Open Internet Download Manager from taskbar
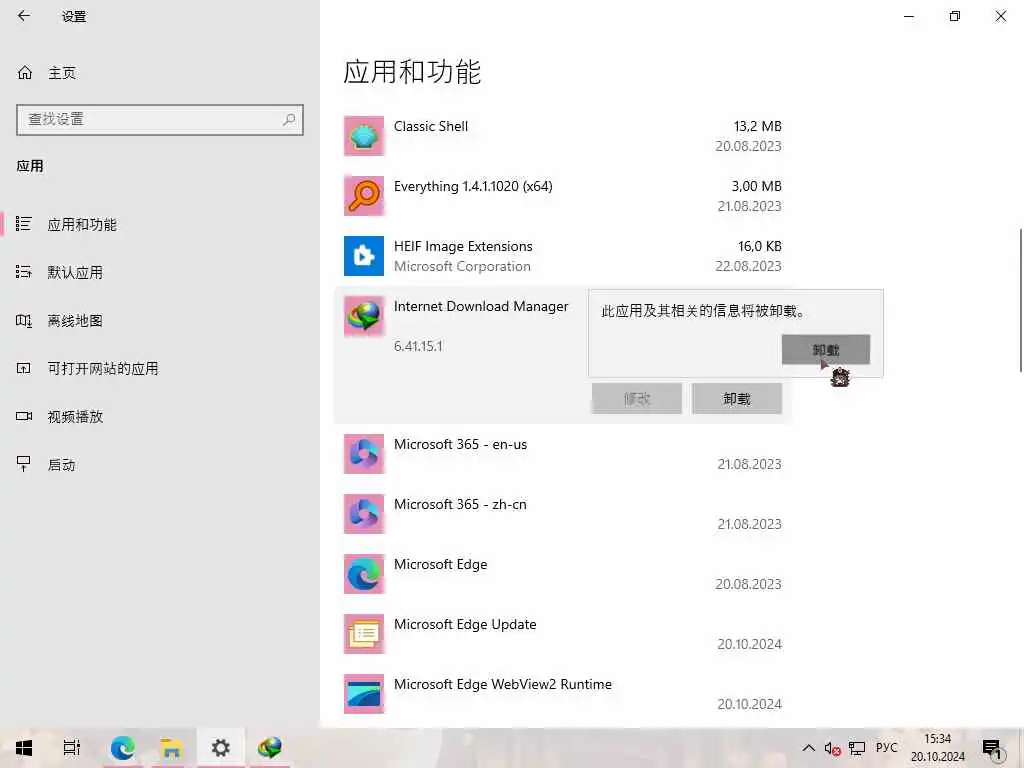 (269, 748)
